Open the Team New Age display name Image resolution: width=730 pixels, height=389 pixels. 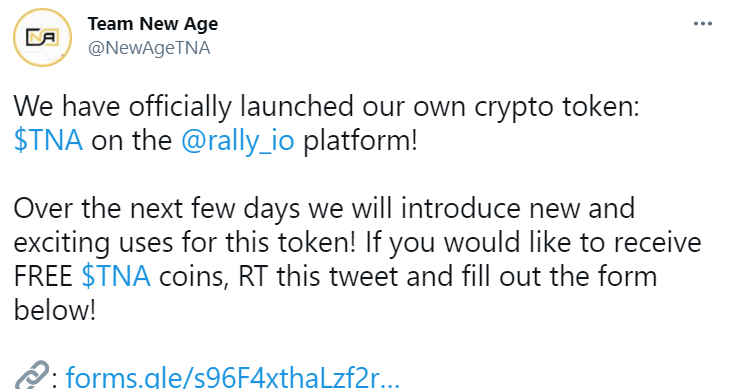pos(153,24)
